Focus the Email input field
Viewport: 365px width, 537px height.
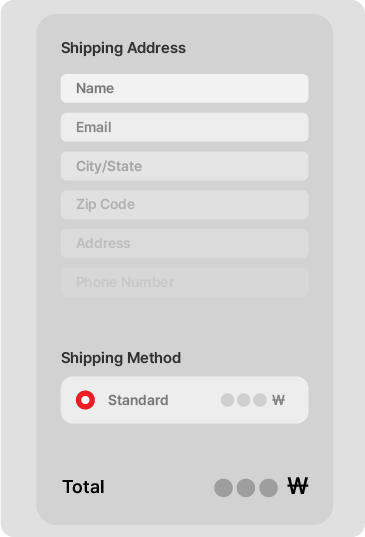click(185, 127)
